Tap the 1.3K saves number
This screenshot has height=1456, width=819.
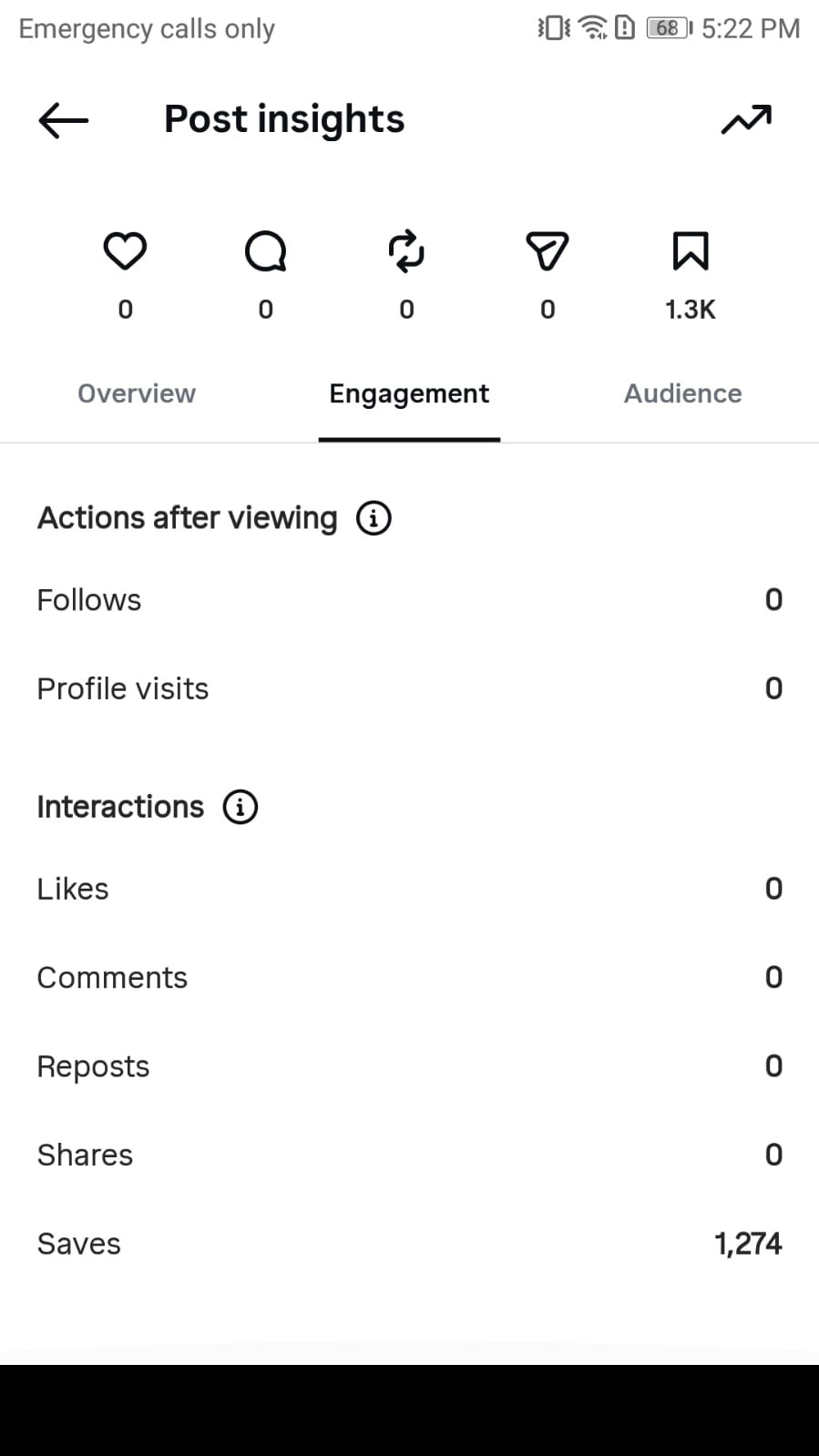(691, 310)
